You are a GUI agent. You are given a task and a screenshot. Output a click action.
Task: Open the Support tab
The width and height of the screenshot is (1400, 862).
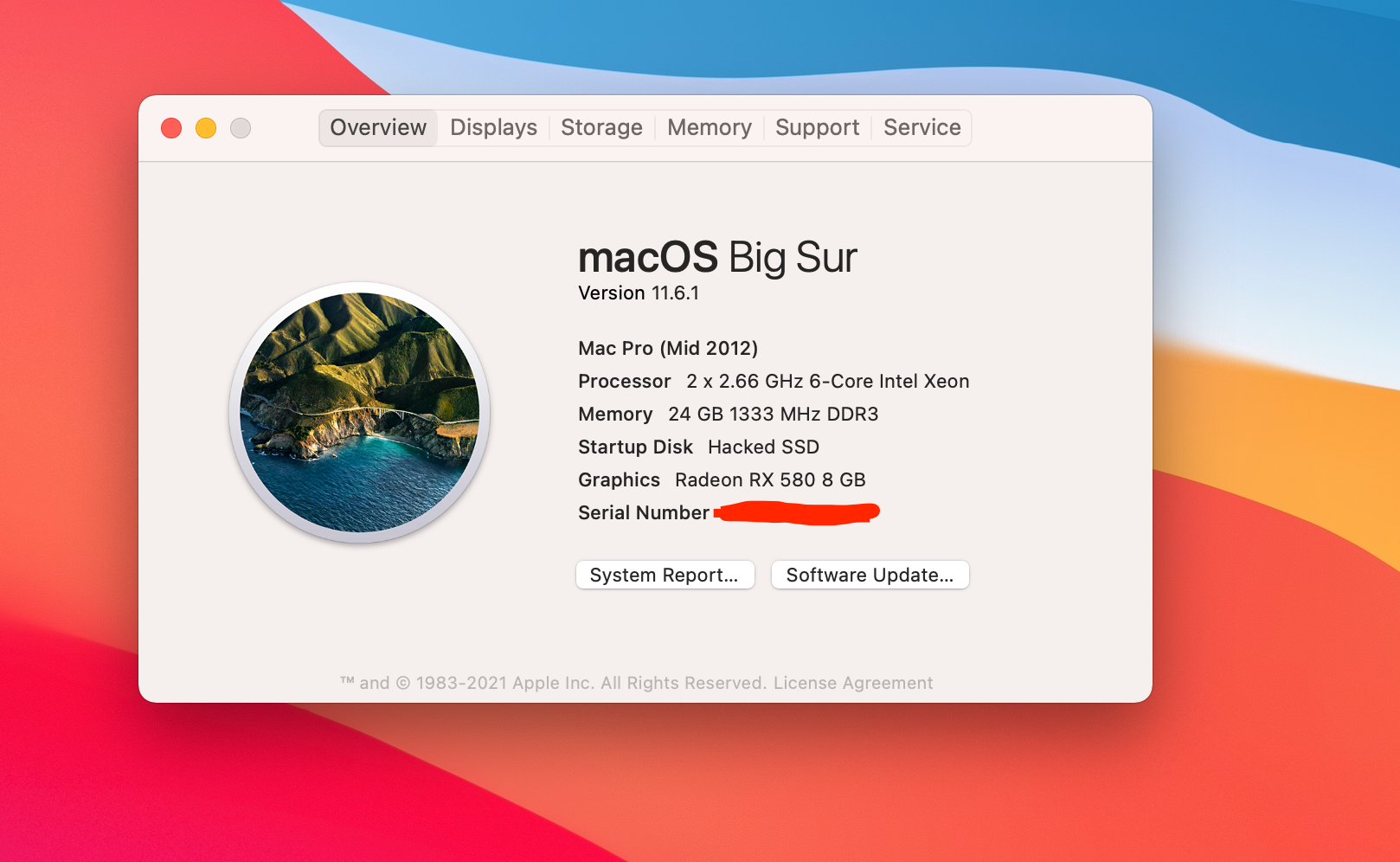817,128
